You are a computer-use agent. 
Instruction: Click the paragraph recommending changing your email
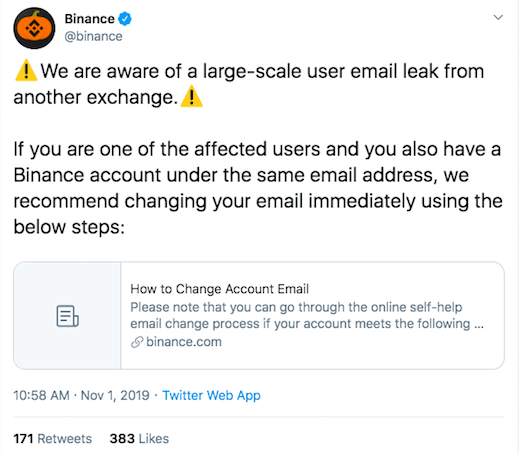[258, 188]
